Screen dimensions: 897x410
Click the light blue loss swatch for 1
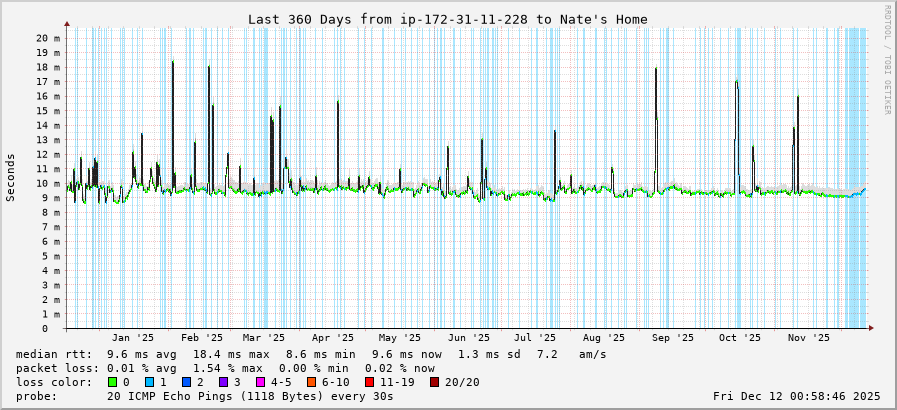click(149, 382)
